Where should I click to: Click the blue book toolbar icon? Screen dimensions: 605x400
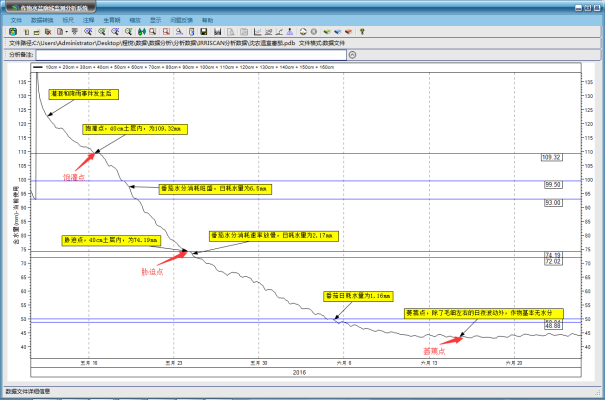point(338,32)
